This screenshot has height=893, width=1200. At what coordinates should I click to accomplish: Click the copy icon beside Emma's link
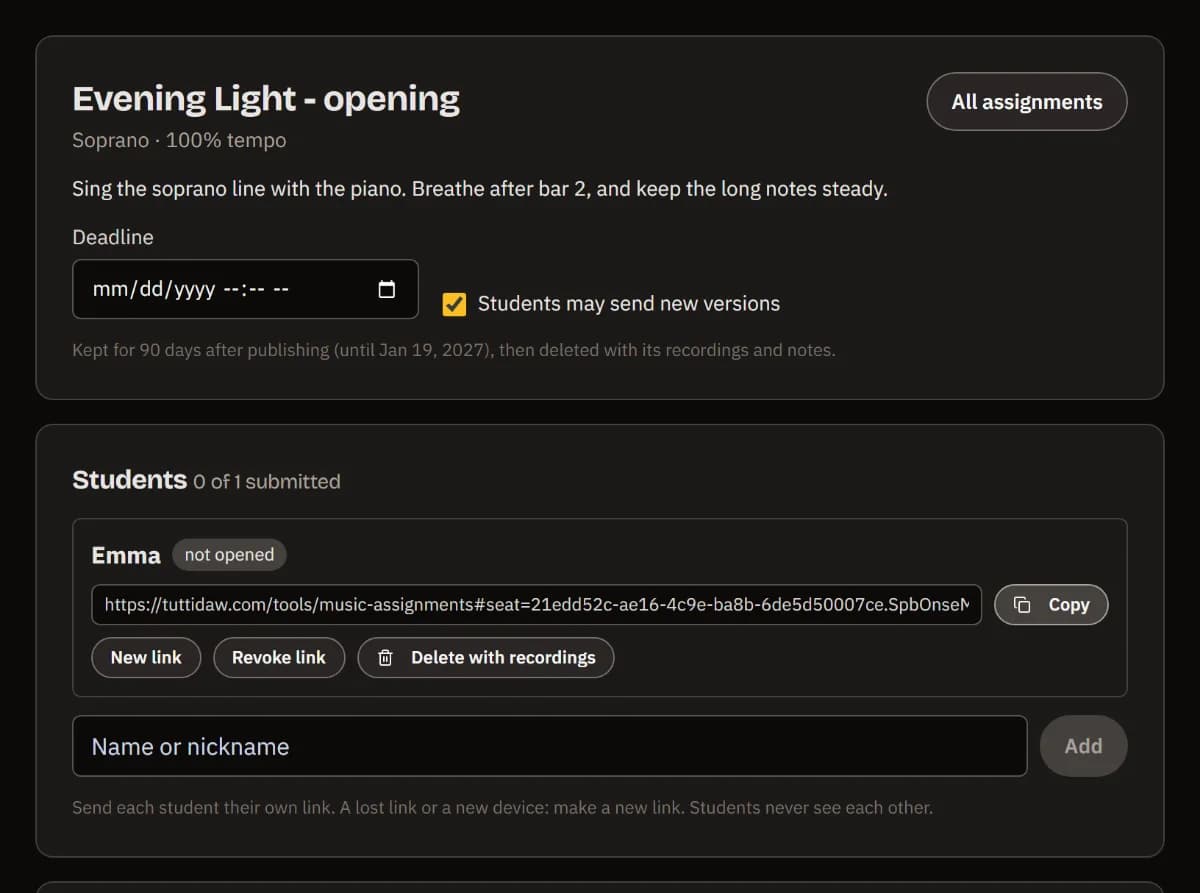(1022, 605)
